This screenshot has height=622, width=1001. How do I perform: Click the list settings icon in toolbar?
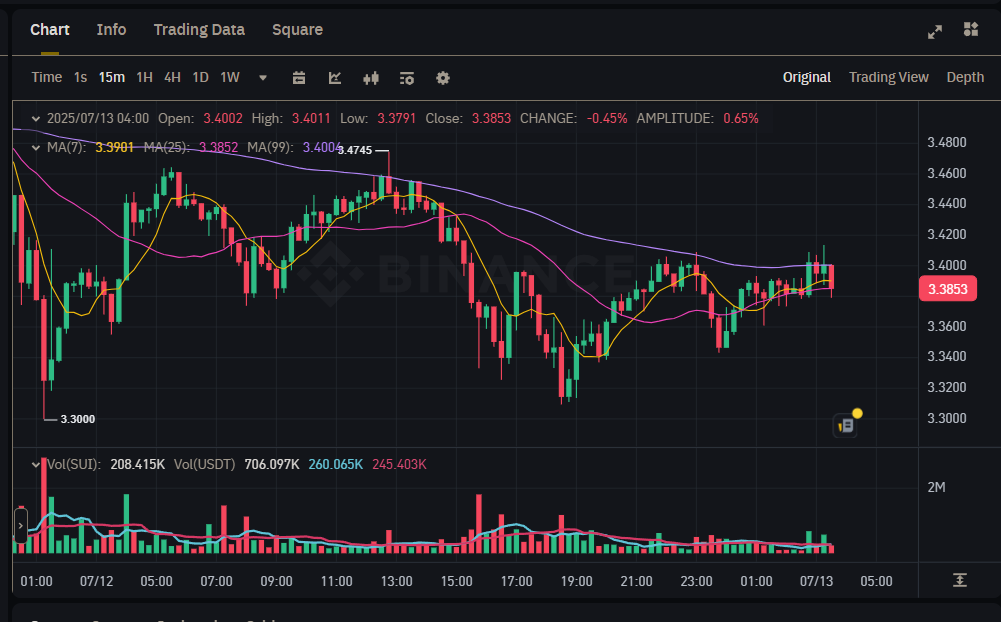click(x=407, y=78)
